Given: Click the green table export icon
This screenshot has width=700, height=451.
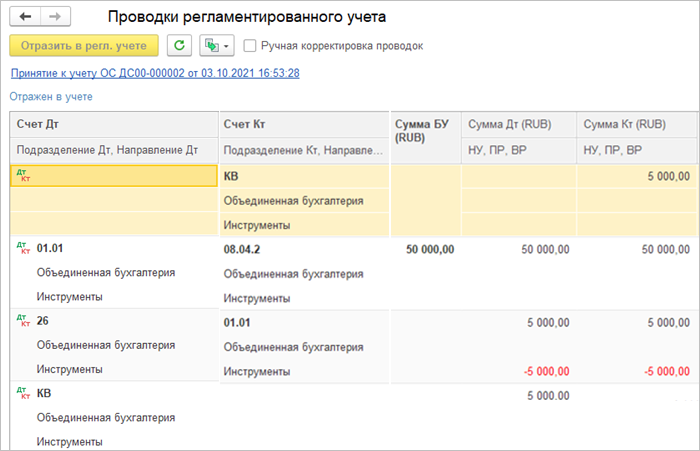Looking at the screenshot, I should (x=210, y=45).
